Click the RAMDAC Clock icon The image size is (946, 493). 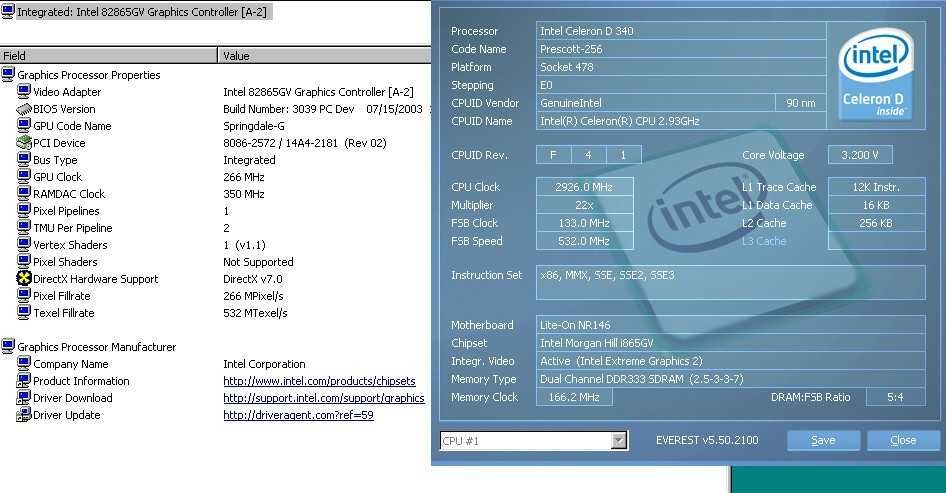(x=24, y=193)
